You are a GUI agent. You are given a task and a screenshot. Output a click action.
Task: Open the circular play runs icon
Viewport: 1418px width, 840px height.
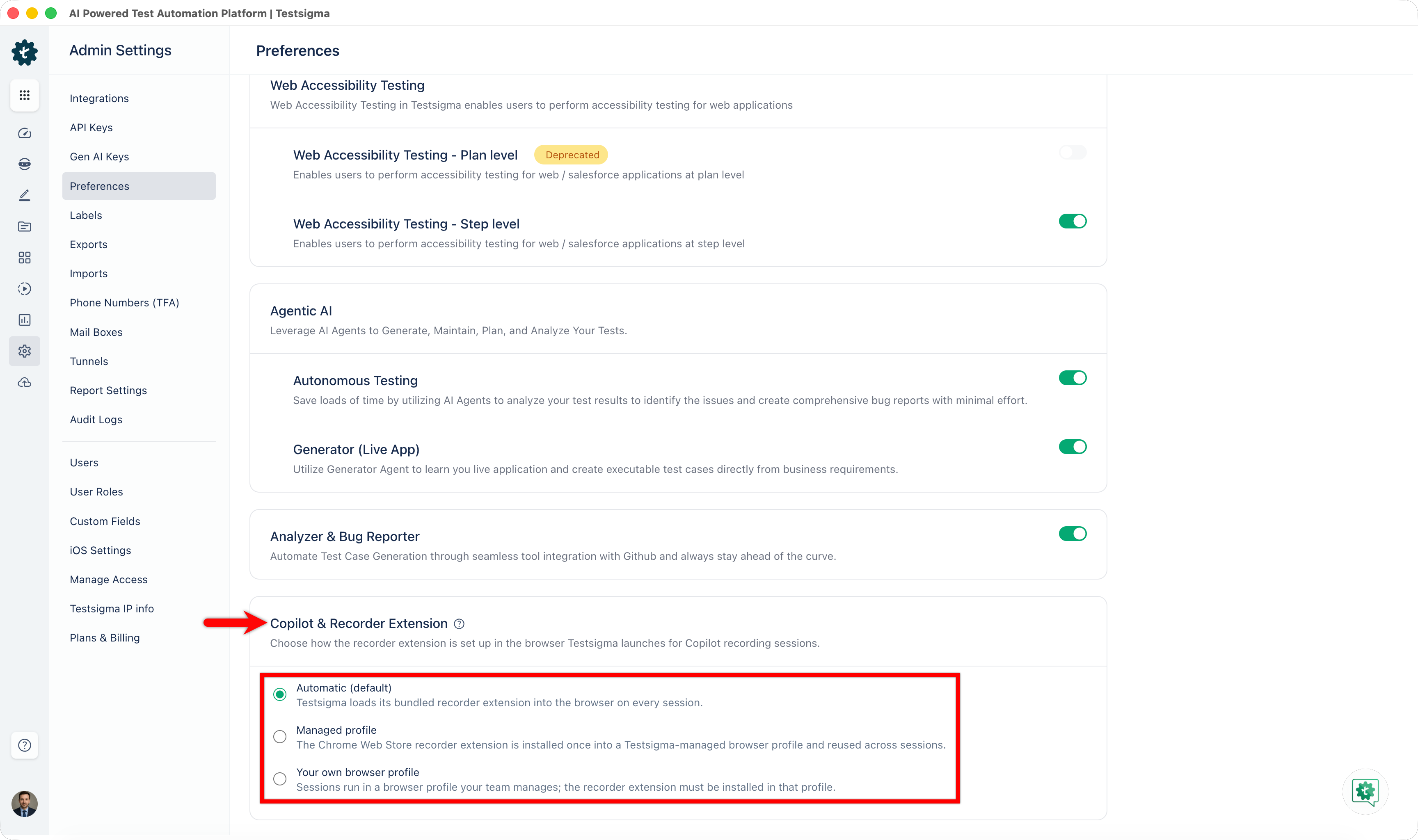coord(24,289)
